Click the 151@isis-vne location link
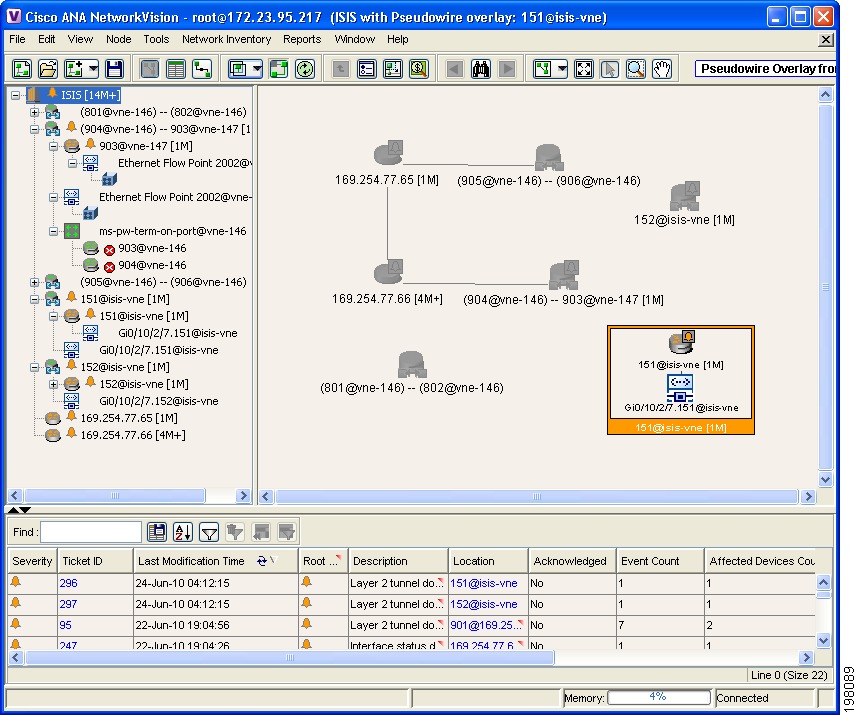 (484, 583)
